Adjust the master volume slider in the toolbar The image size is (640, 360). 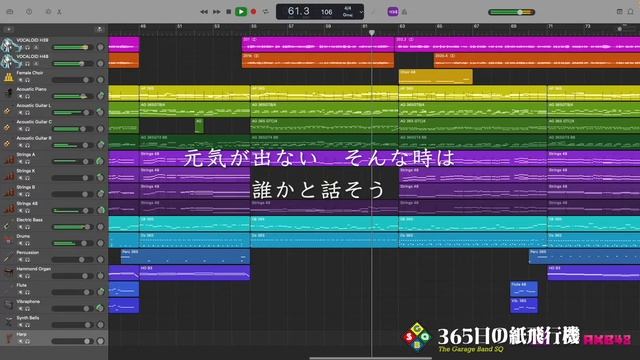point(511,12)
